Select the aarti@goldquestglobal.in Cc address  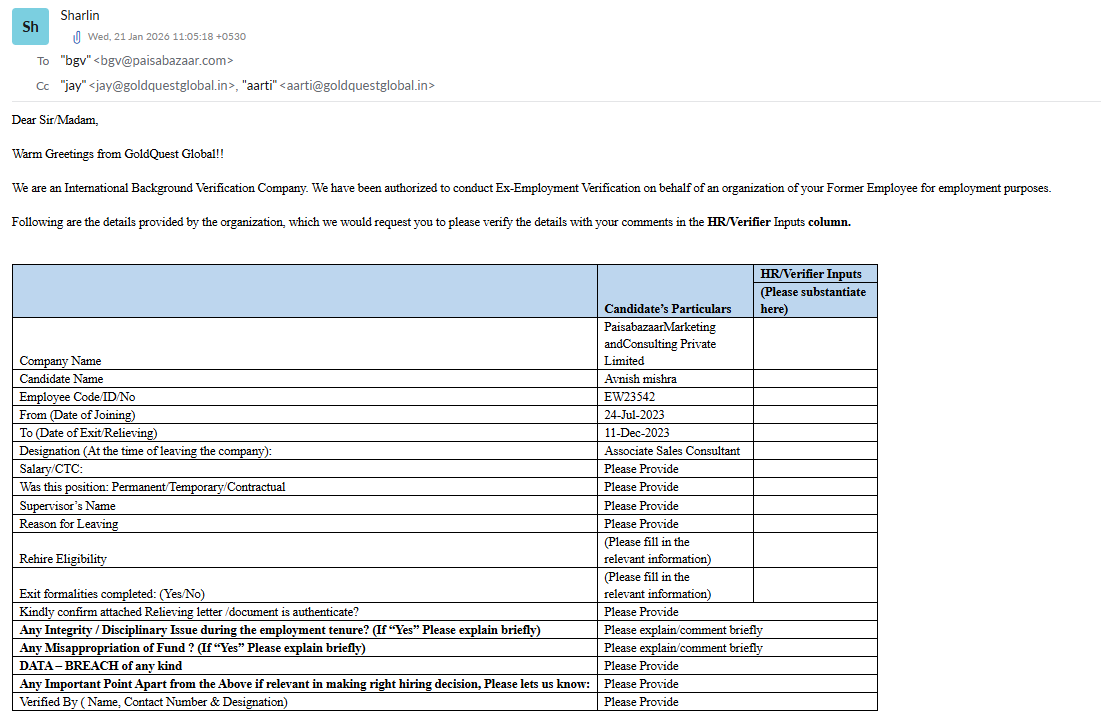coord(355,86)
